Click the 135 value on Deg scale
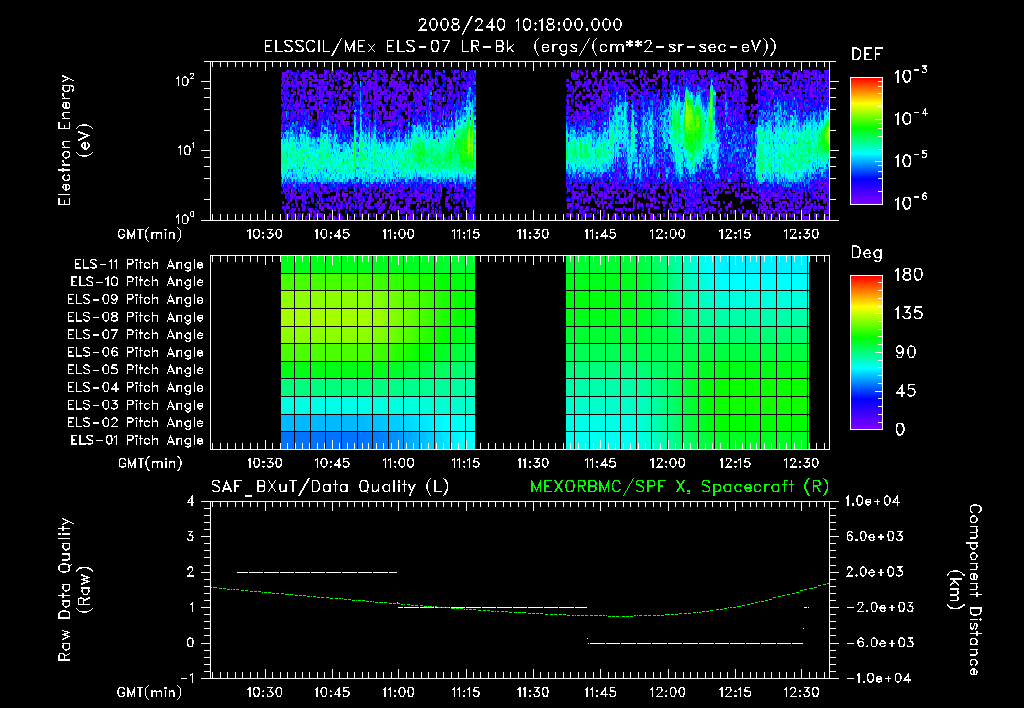This screenshot has width=1024, height=708. coord(908,314)
